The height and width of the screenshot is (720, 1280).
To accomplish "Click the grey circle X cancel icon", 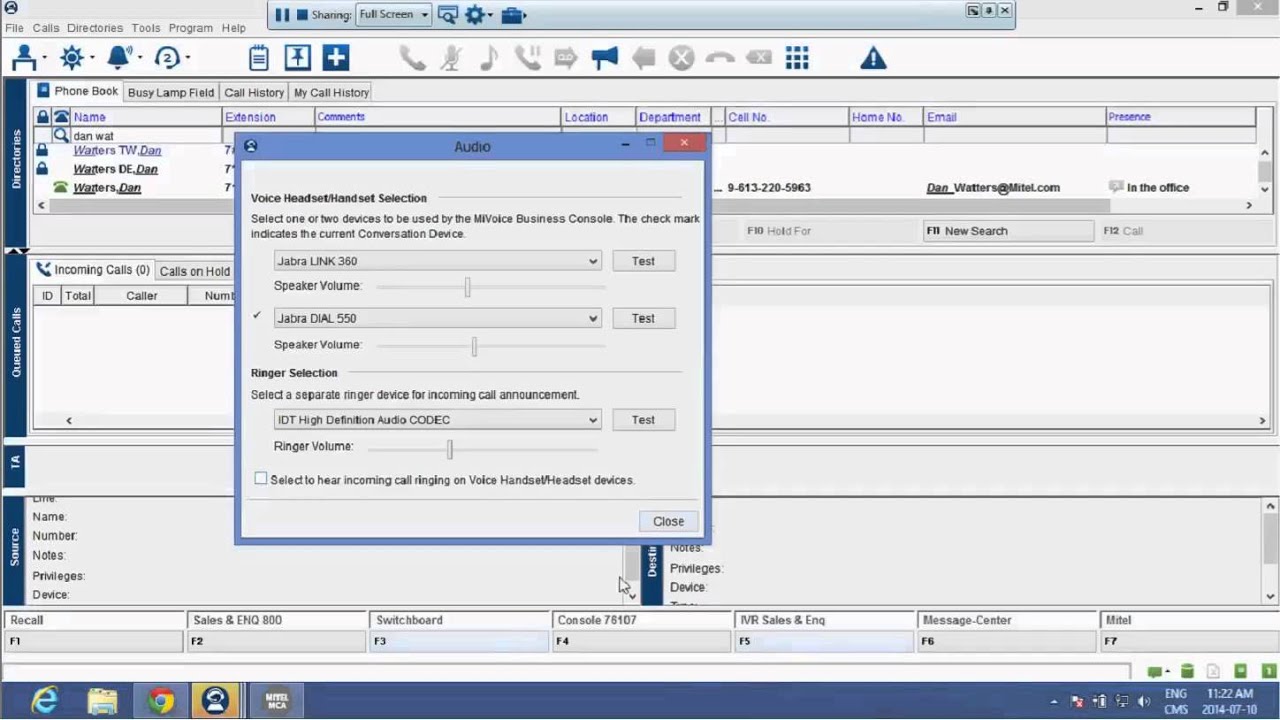I will [x=681, y=58].
